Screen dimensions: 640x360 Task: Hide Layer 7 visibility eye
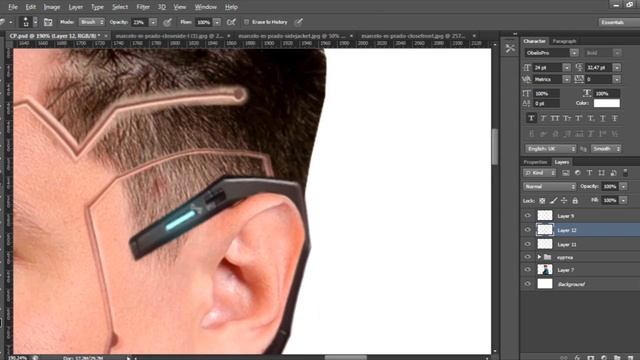(528, 270)
